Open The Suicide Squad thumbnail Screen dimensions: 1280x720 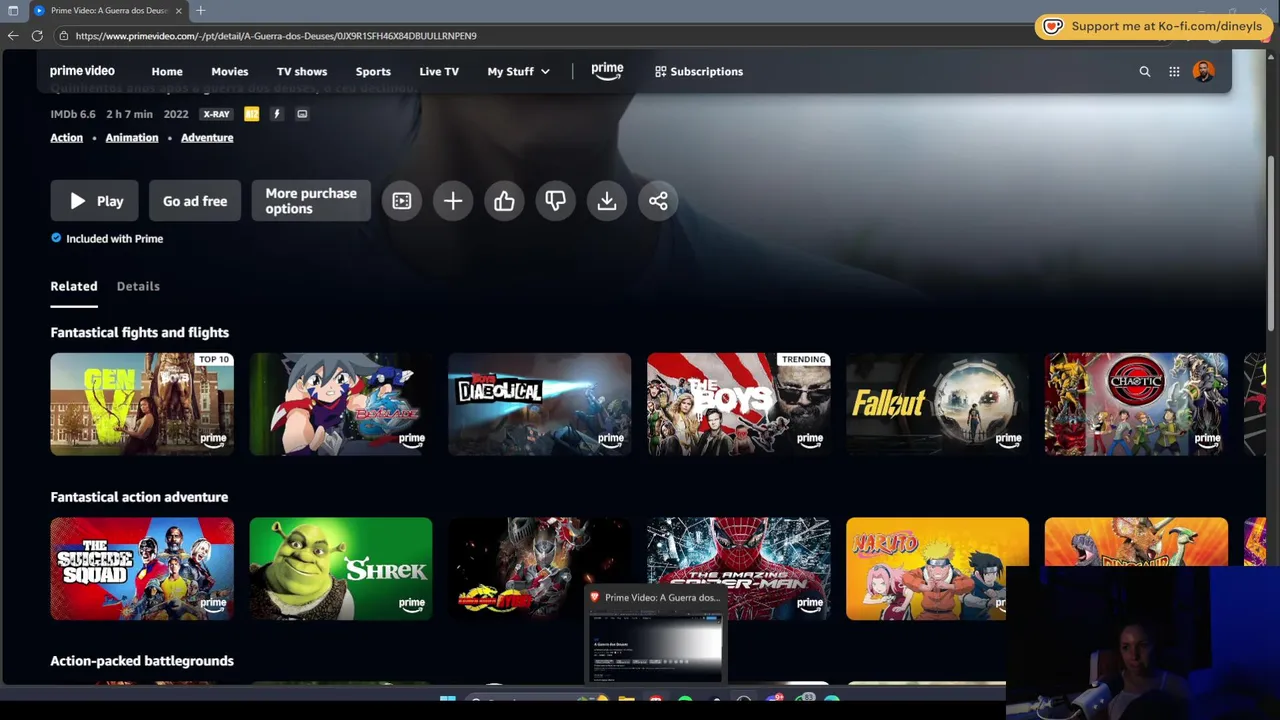(142, 568)
